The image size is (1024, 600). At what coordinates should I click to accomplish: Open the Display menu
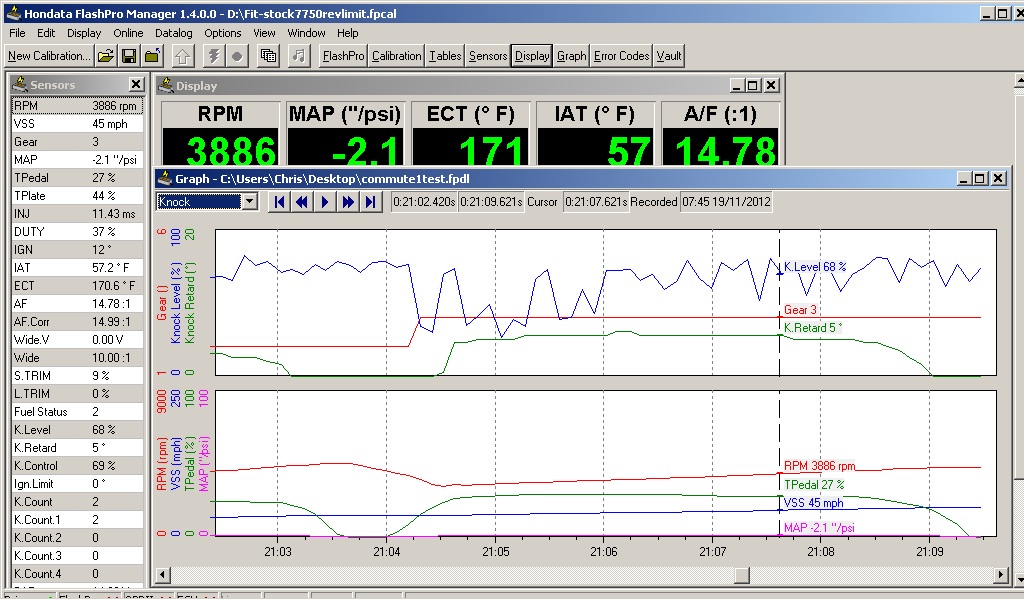[84, 33]
